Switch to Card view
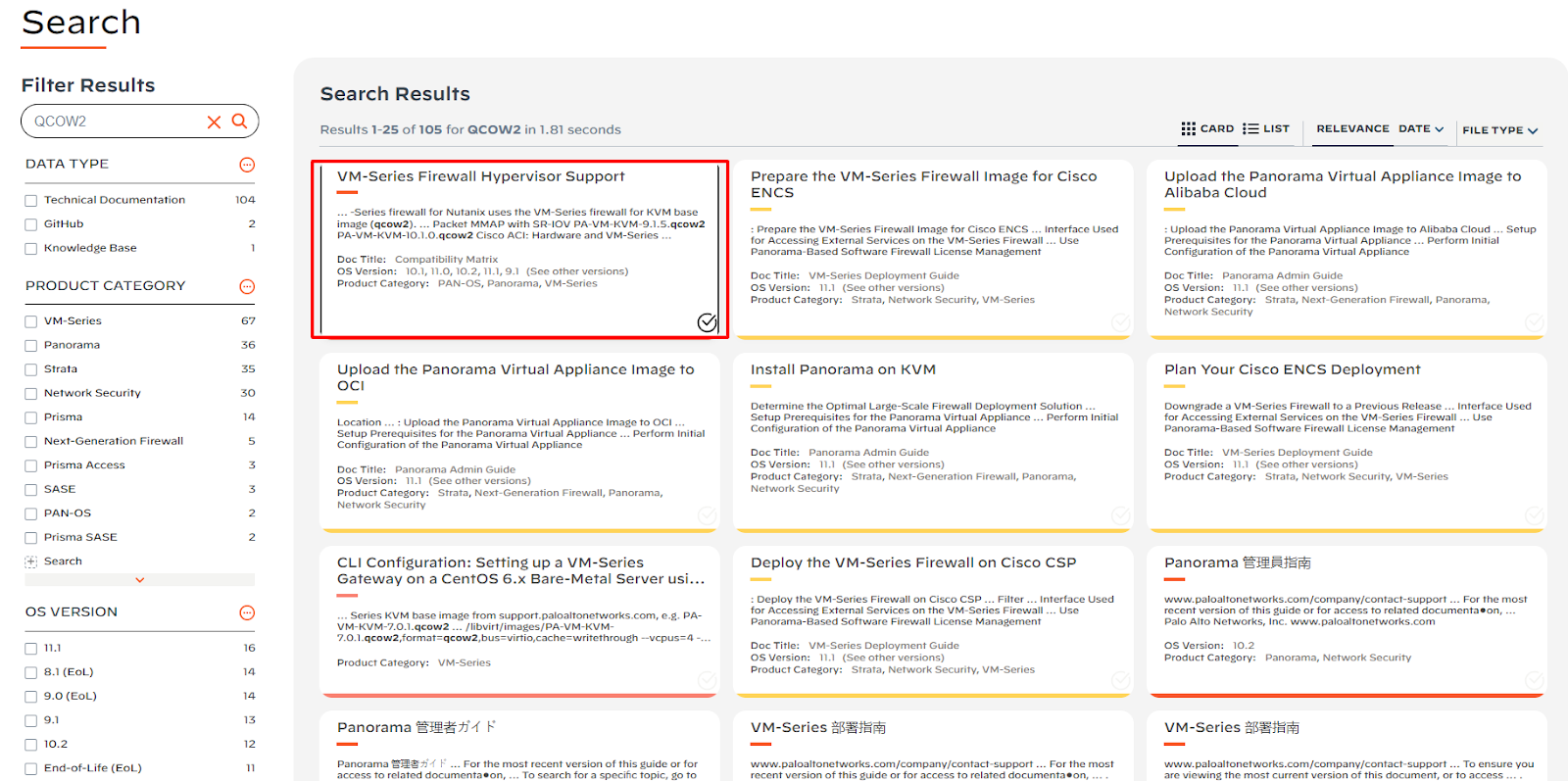Image resolution: width=1568 pixels, height=781 pixels. pyautogui.click(x=1207, y=128)
